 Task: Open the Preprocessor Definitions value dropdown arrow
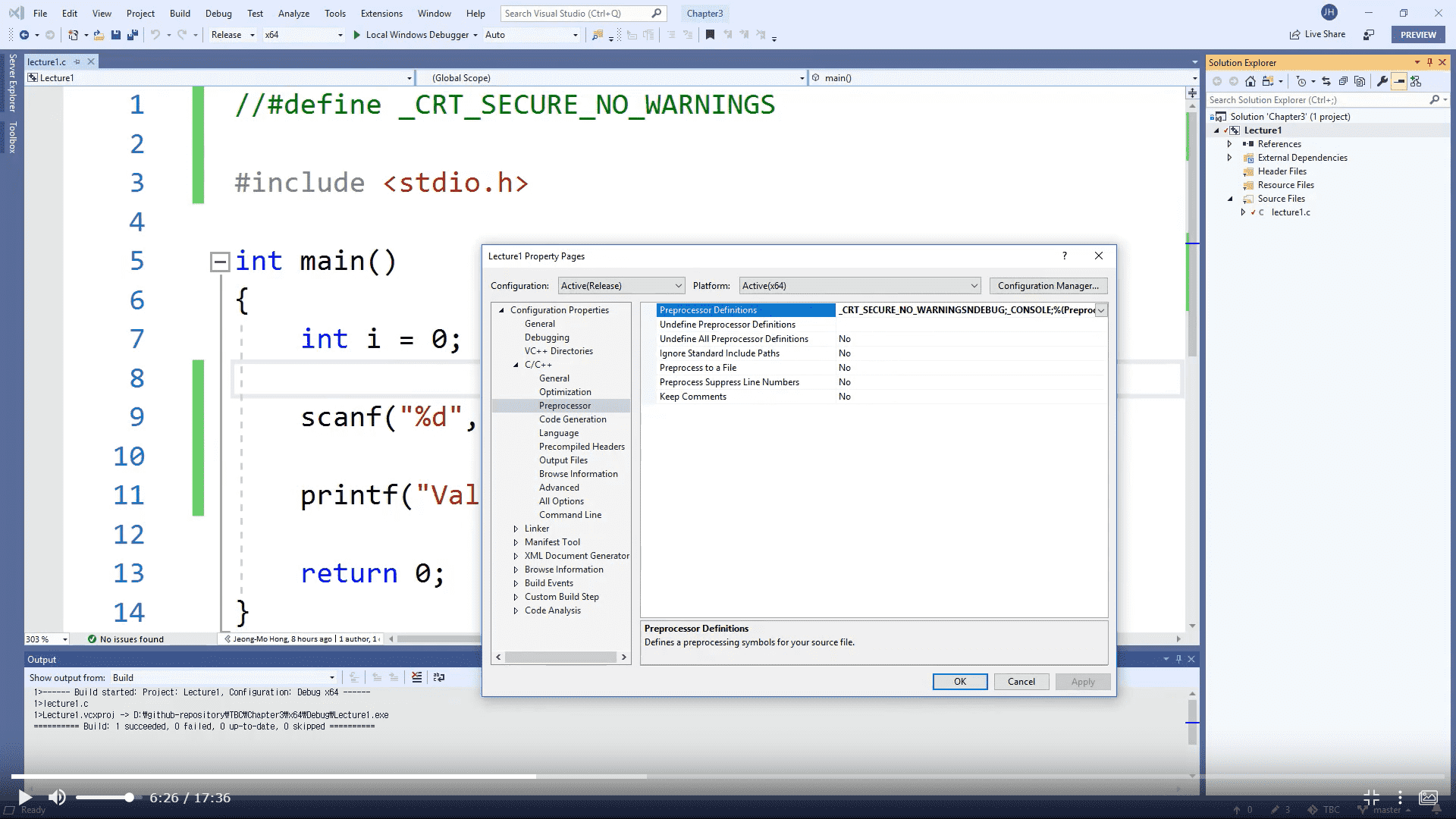coord(1101,310)
